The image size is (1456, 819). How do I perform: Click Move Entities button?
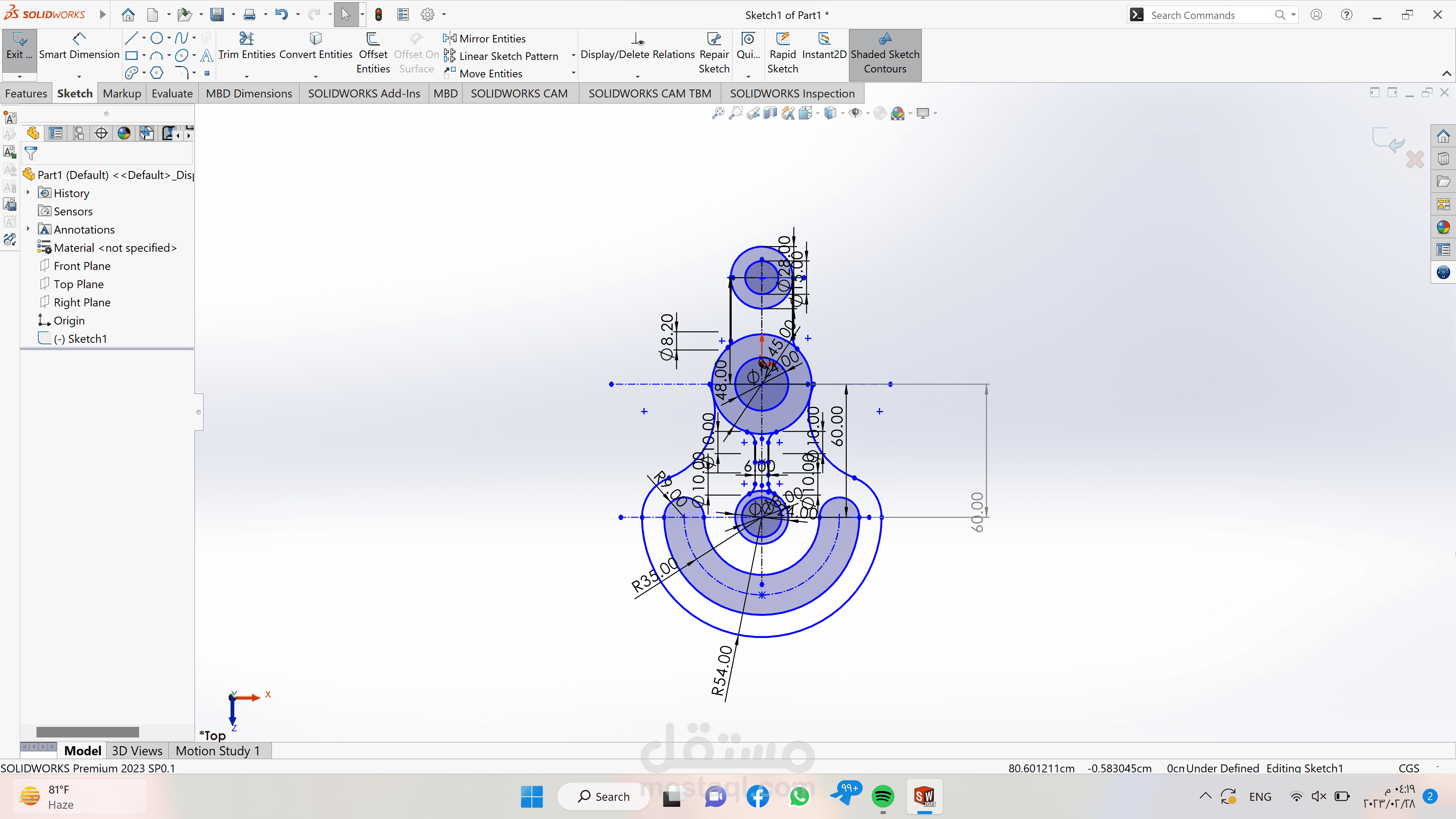point(483,74)
